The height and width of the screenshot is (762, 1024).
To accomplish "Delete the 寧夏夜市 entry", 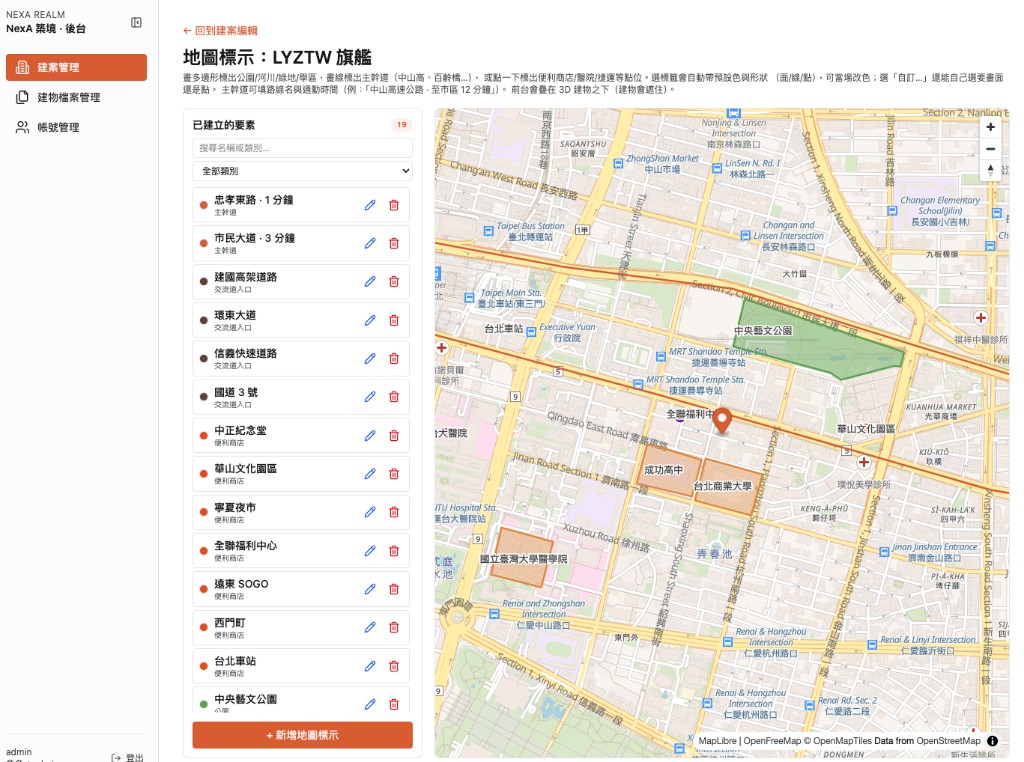I will tap(394, 512).
